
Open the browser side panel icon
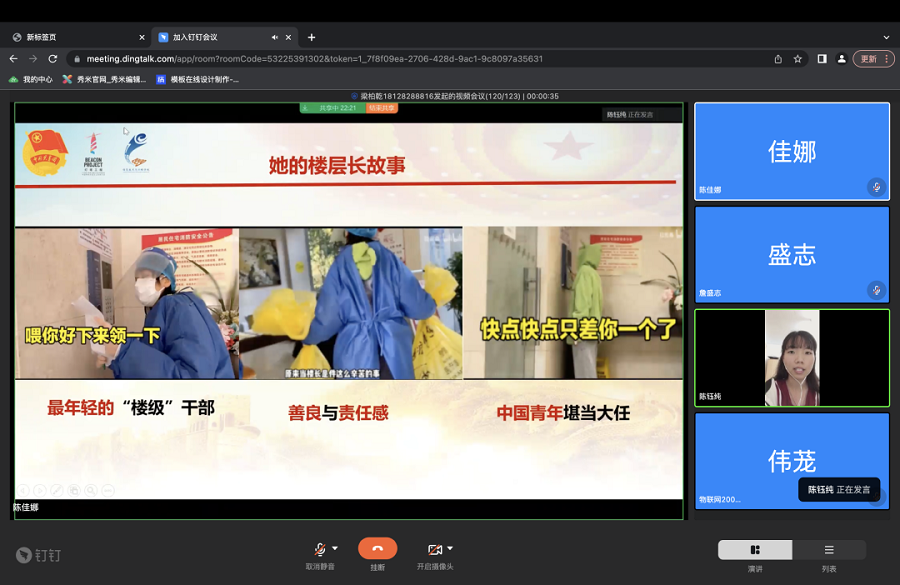(822, 59)
